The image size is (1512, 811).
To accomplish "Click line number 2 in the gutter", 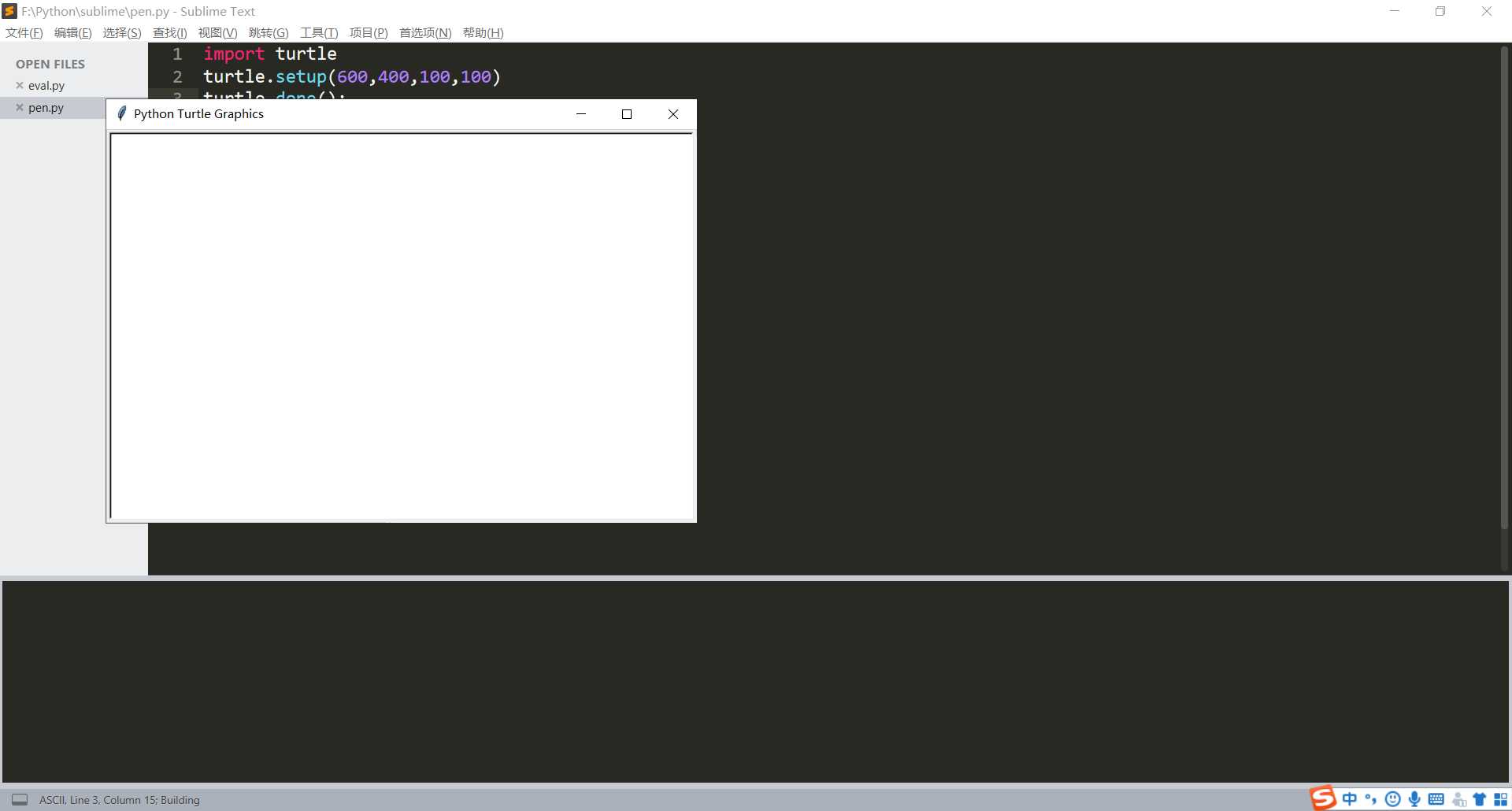I will pyautogui.click(x=177, y=76).
